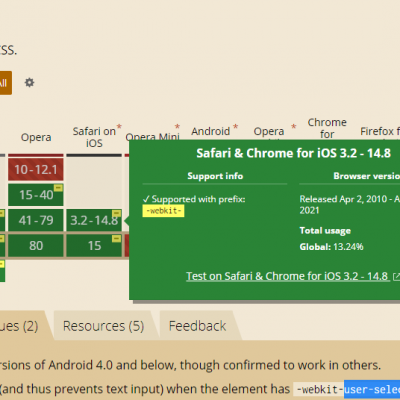Select Safari on iOS 3.2-14.8 cell
The width and height of the screenshot is (400, 400).
pyautogui.click(x=94, y=220)
